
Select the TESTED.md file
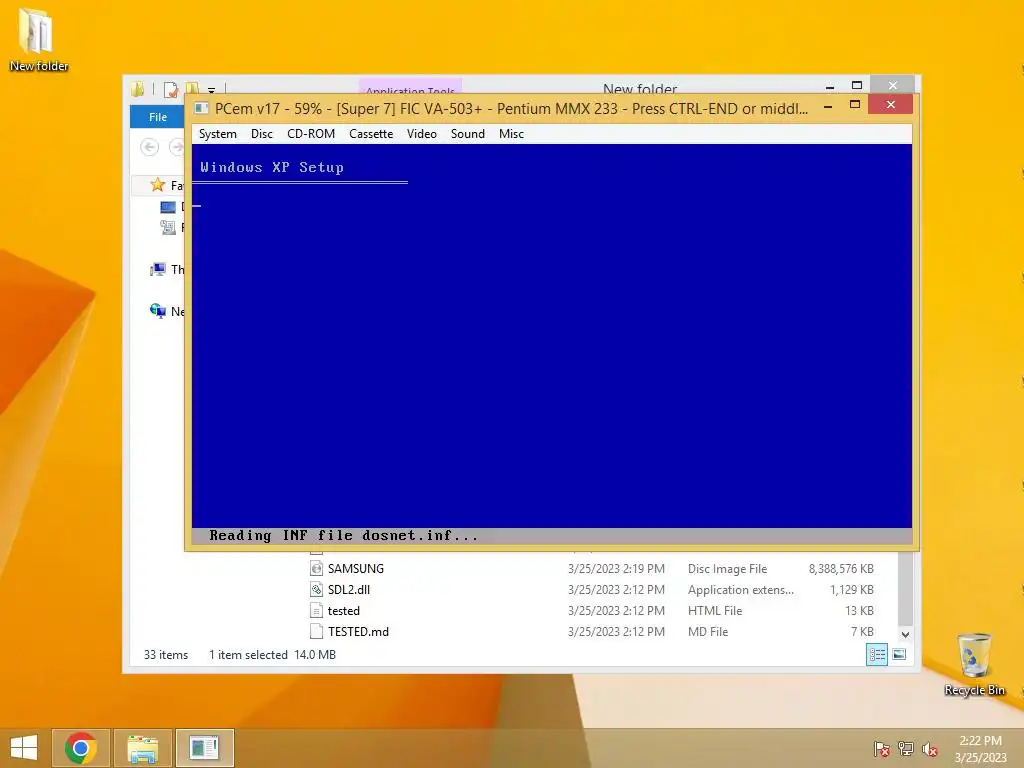(358, 632)
